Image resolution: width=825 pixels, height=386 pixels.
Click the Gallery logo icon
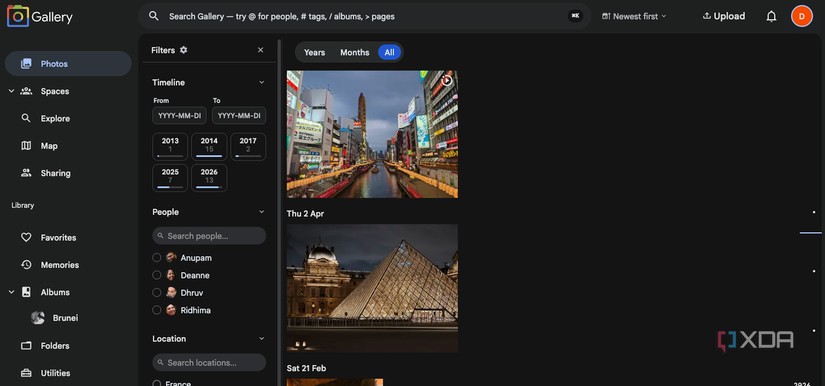pyautogui.click(x=17, y=16)
